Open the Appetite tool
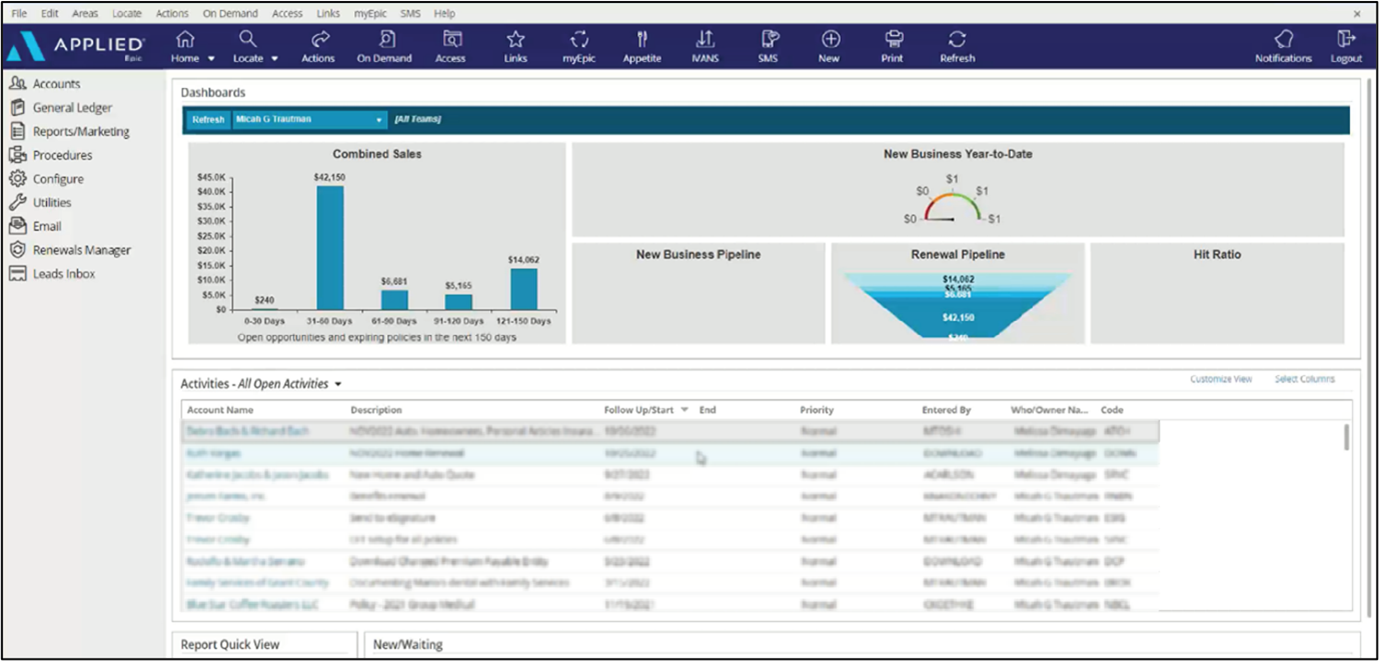This screenshot has height=661, width=1379. [x=642, y=40]
